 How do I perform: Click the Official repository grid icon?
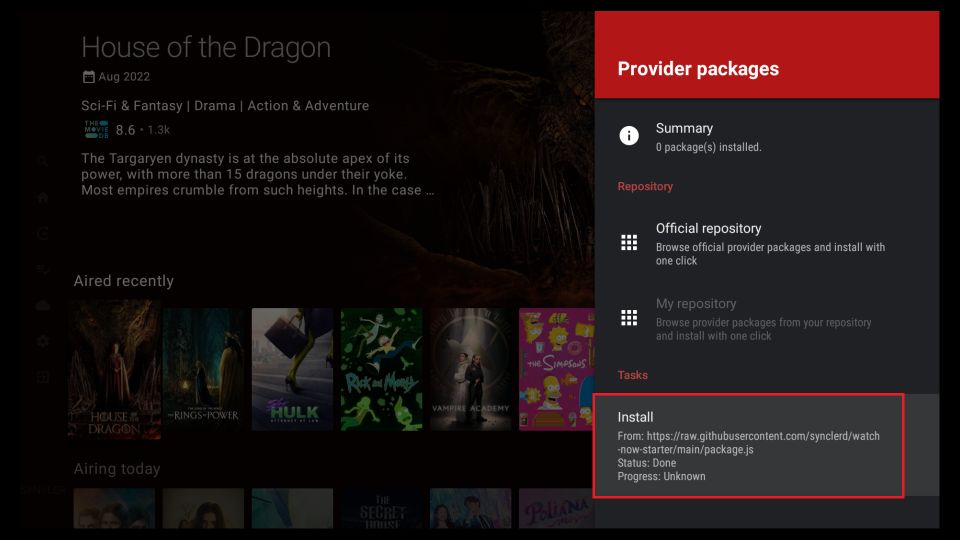(629, 242)
